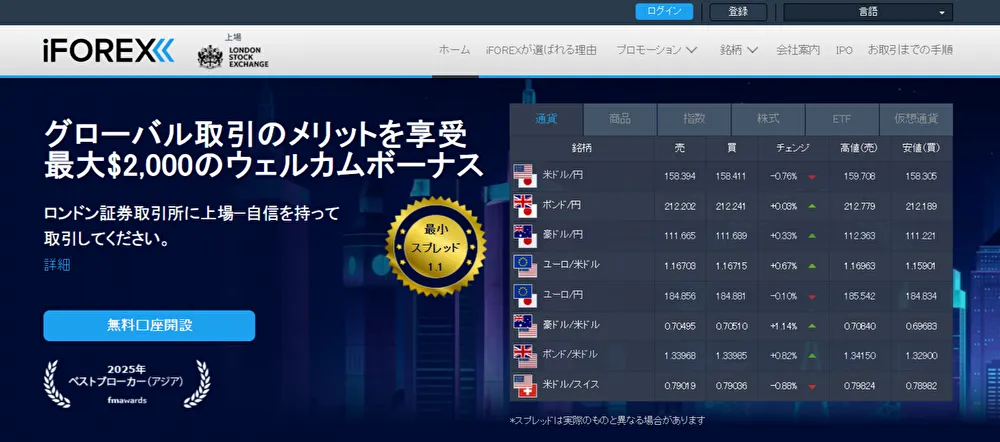Click 豪ドル/米ドル instrument name
The height and width of the screenshot is (442, 1000).
click(x=571, y=325)
